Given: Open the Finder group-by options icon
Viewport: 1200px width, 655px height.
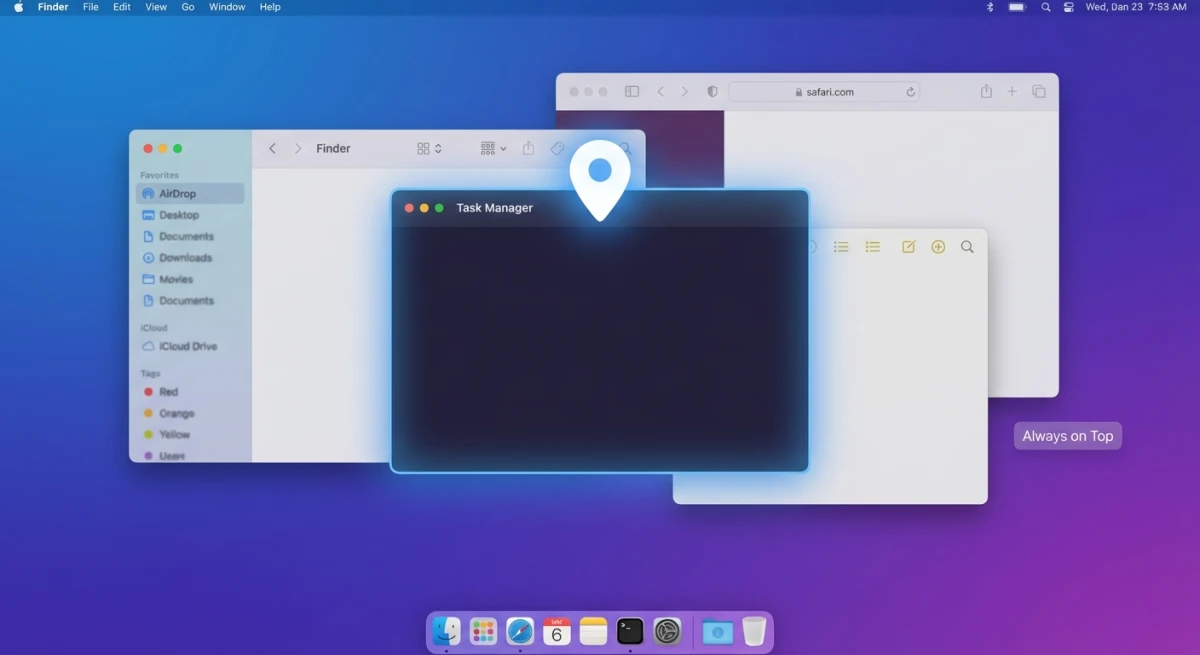Looking at the screenshot, I should pyautogui.click(x=488, y=148).
